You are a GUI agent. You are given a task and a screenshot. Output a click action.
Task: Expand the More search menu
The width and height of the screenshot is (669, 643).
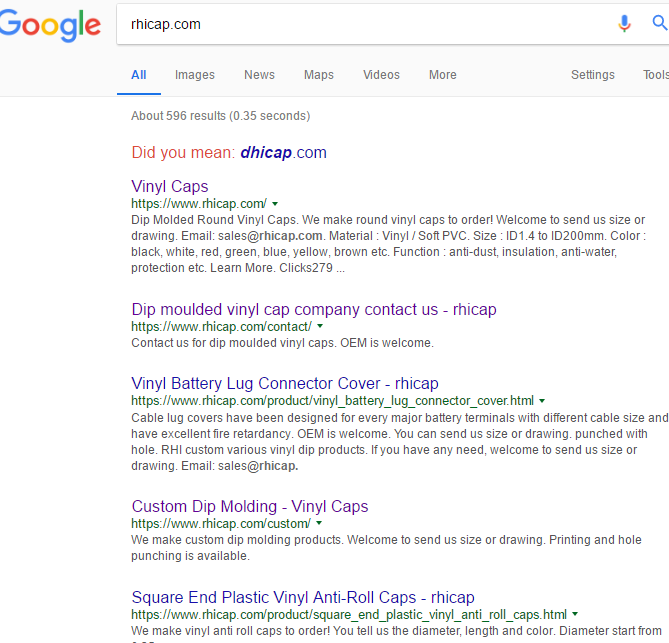[443, 75]
